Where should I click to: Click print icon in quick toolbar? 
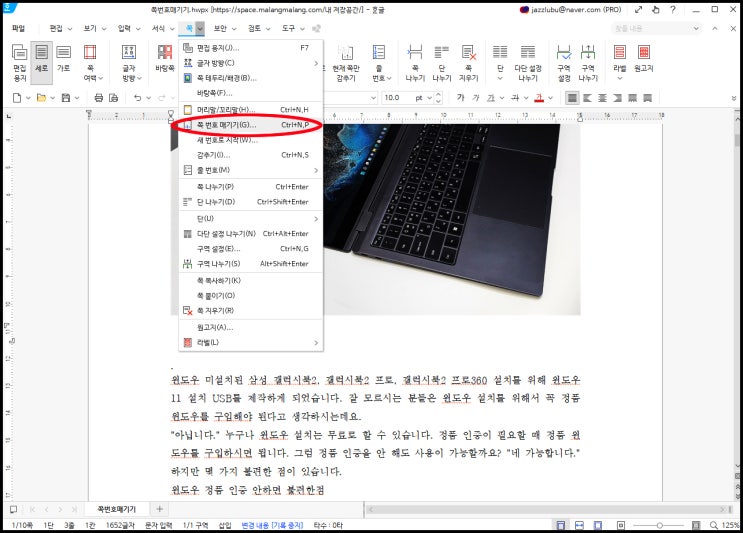pyautogui.click(x=99, y=98)
